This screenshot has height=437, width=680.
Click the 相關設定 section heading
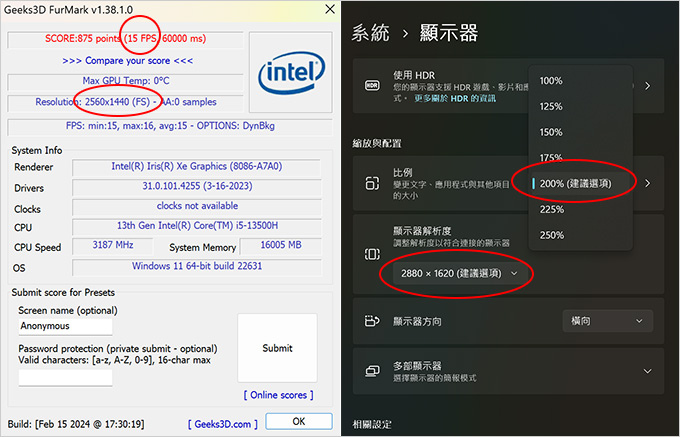coord(372,424)
